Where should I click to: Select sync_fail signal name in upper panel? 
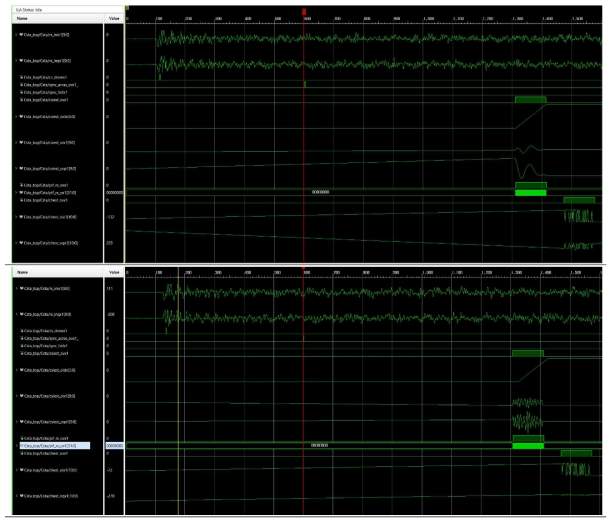pyautogui.click(x=45, y=93)
